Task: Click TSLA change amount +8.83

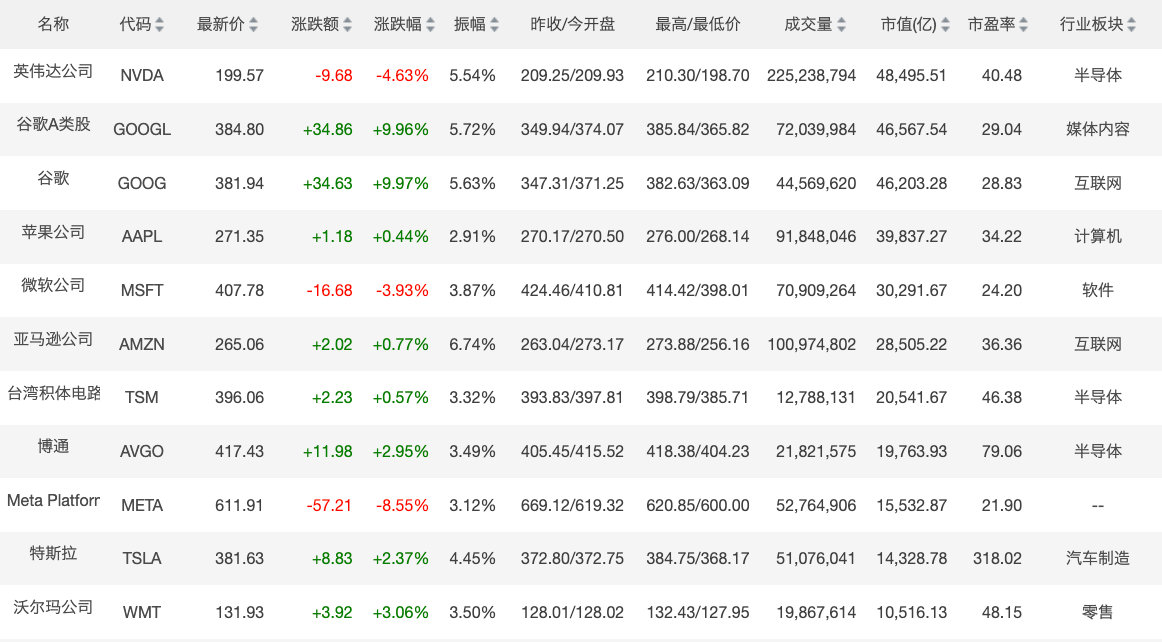Action: tap(332, 558)
